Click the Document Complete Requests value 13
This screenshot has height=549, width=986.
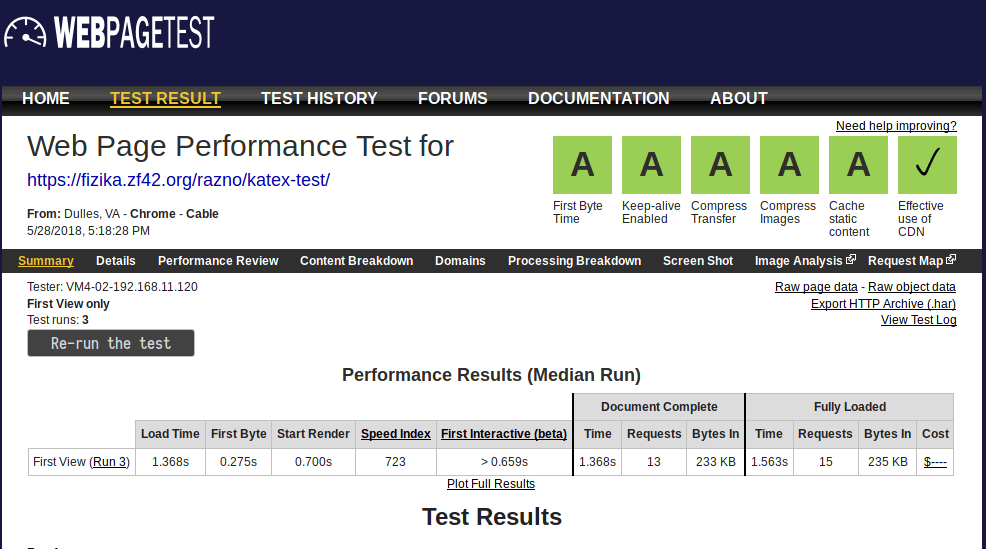pos(654,462)
